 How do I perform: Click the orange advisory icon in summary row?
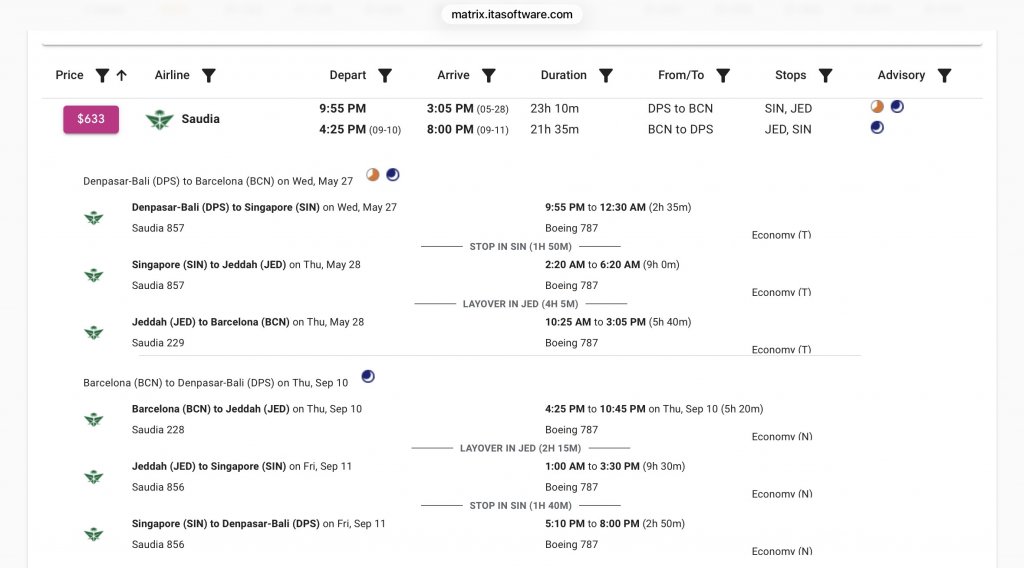[x=877, y=107]
